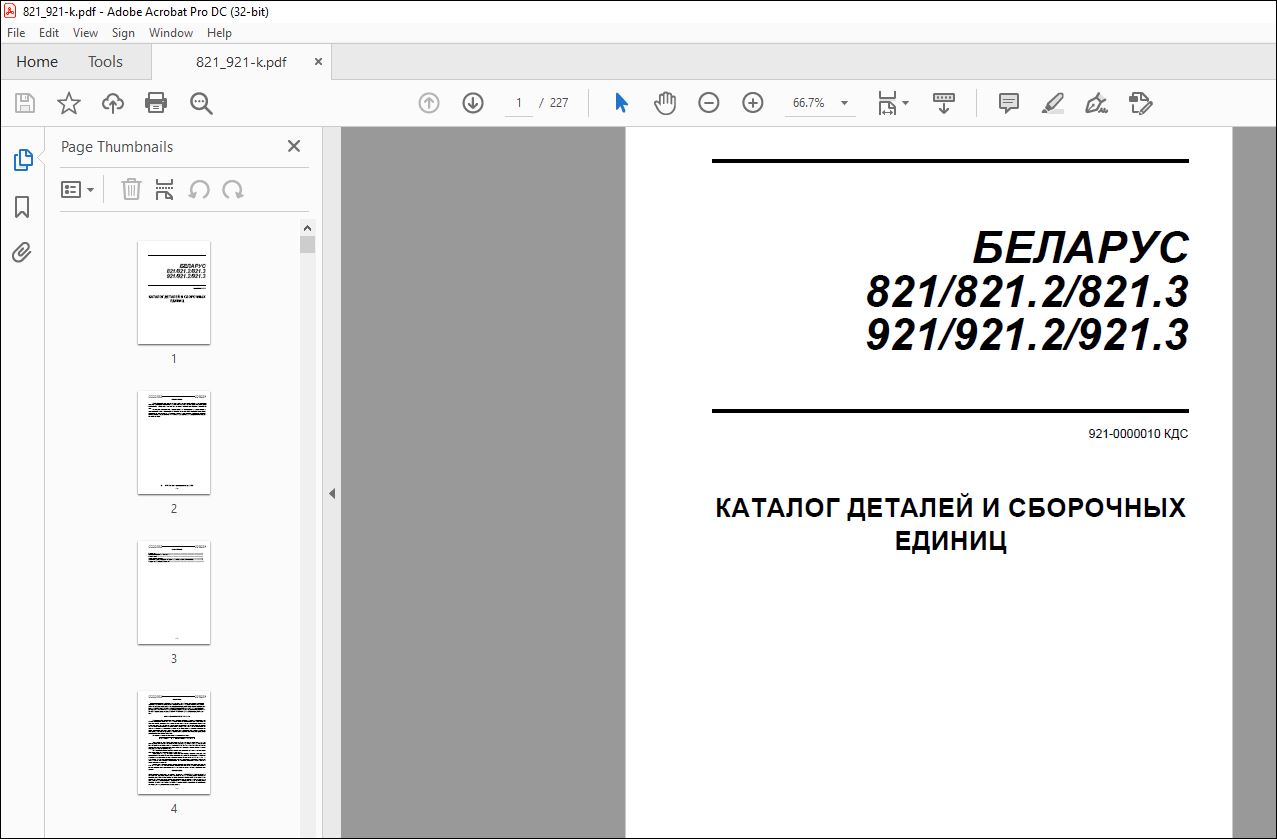Switch to the Tools tab
This screenshot has width=1277, height=839.
105,62
